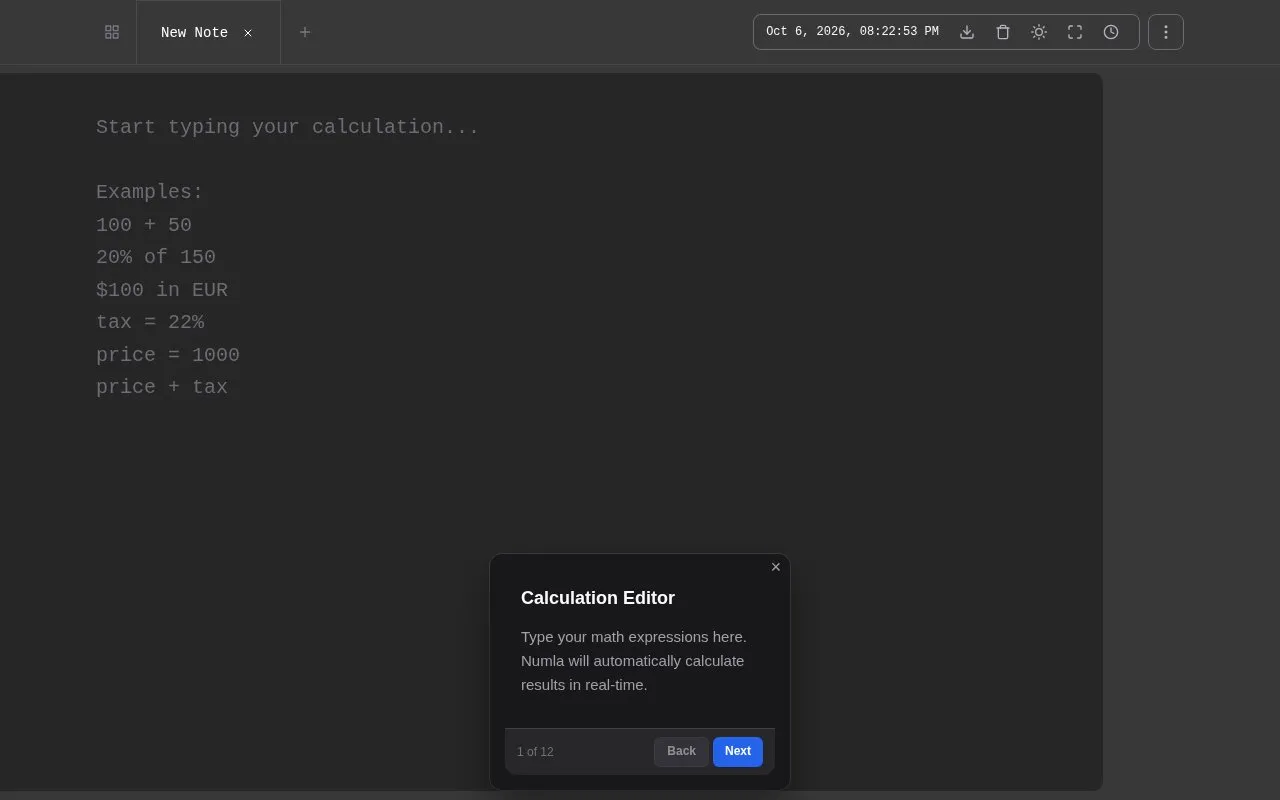Click the 'tax = 22%' example line
The height and width of the screenshot is (800, 1280).
click(150, 322)
